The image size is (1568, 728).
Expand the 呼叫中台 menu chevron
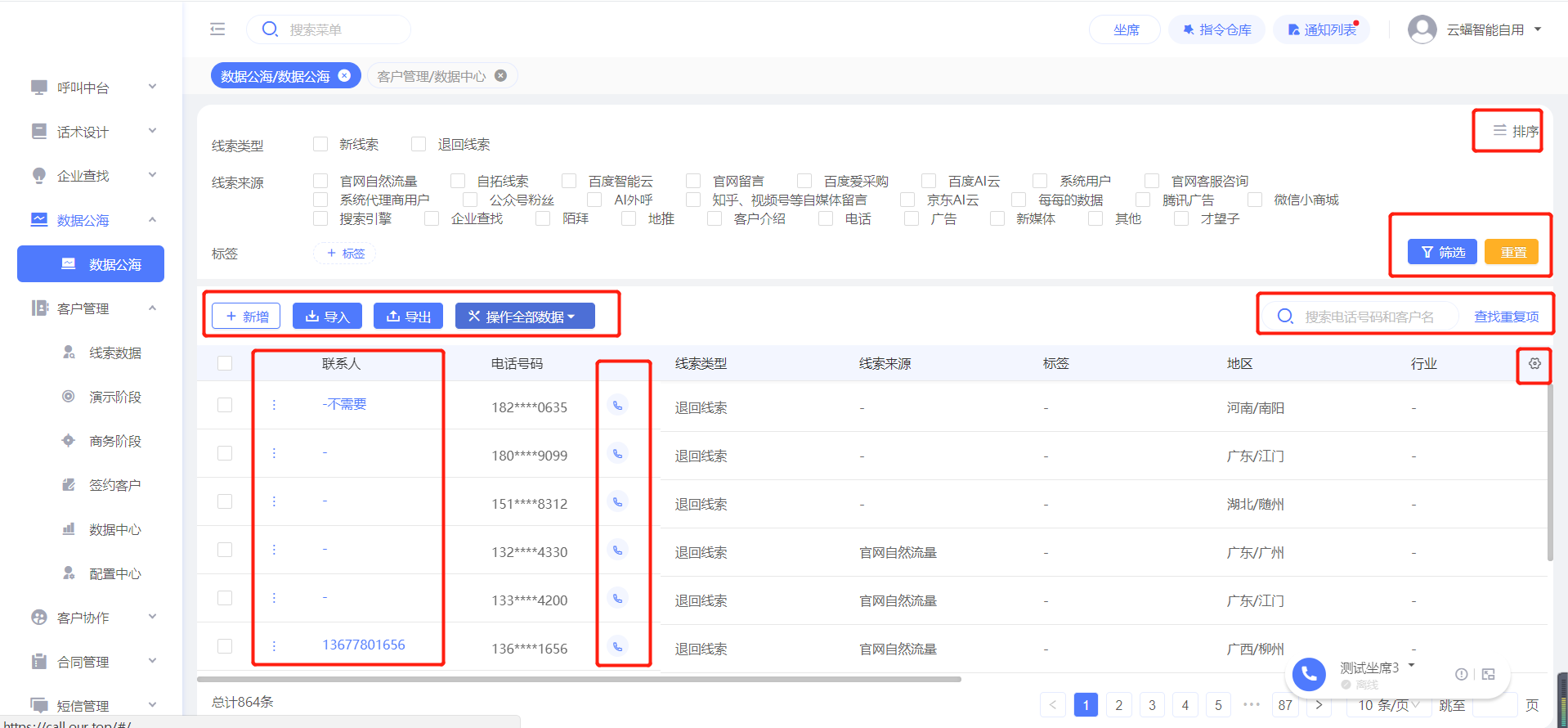coord(152,87)
